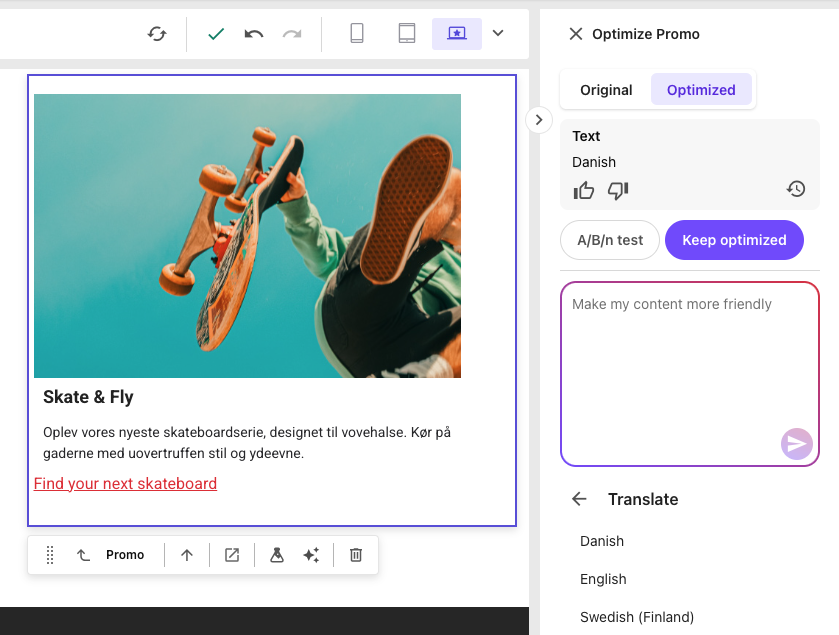
Task: Go back from the Translate section
Action: [x=579, y=499]
